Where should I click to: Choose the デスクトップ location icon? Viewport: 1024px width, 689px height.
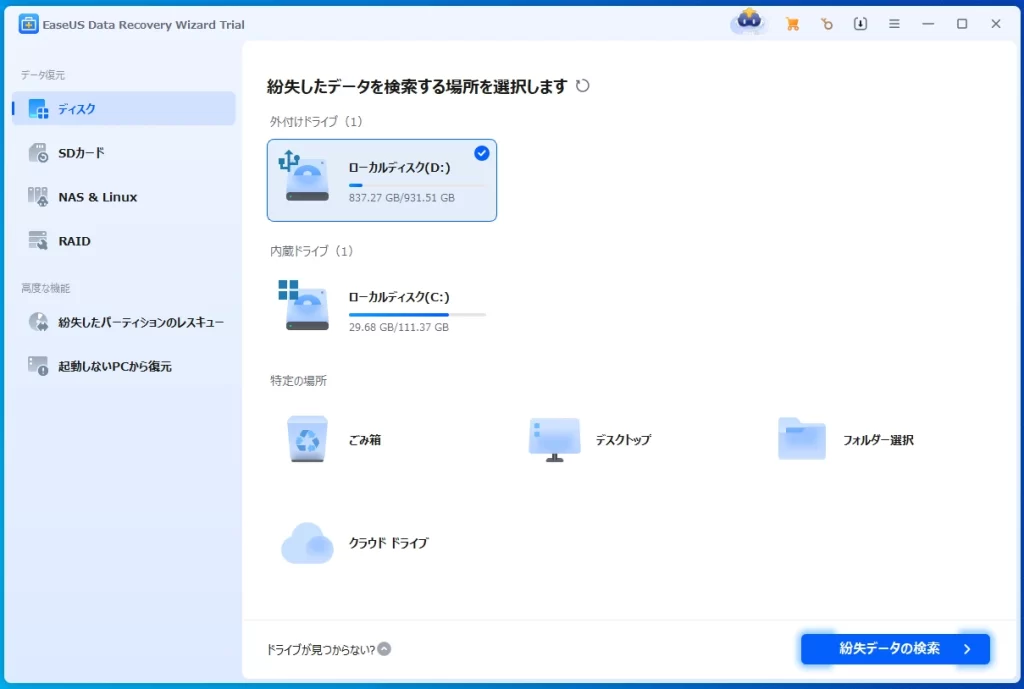click(554, 440)
